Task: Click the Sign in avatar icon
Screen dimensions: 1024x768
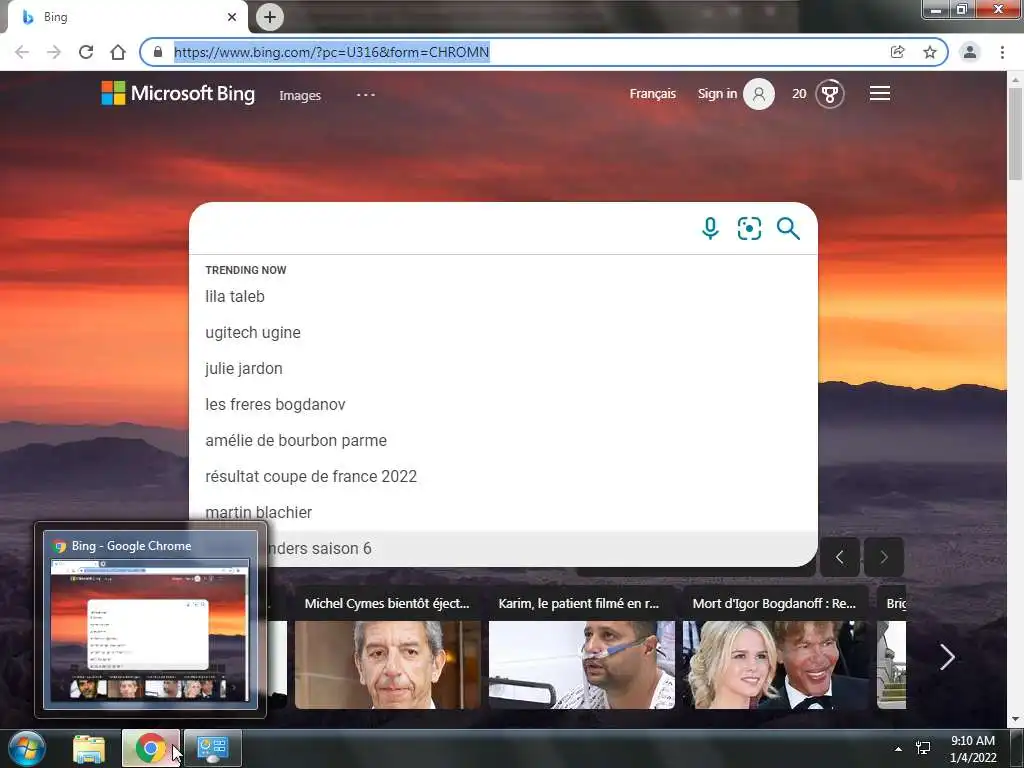Action: tap(759, 94)
